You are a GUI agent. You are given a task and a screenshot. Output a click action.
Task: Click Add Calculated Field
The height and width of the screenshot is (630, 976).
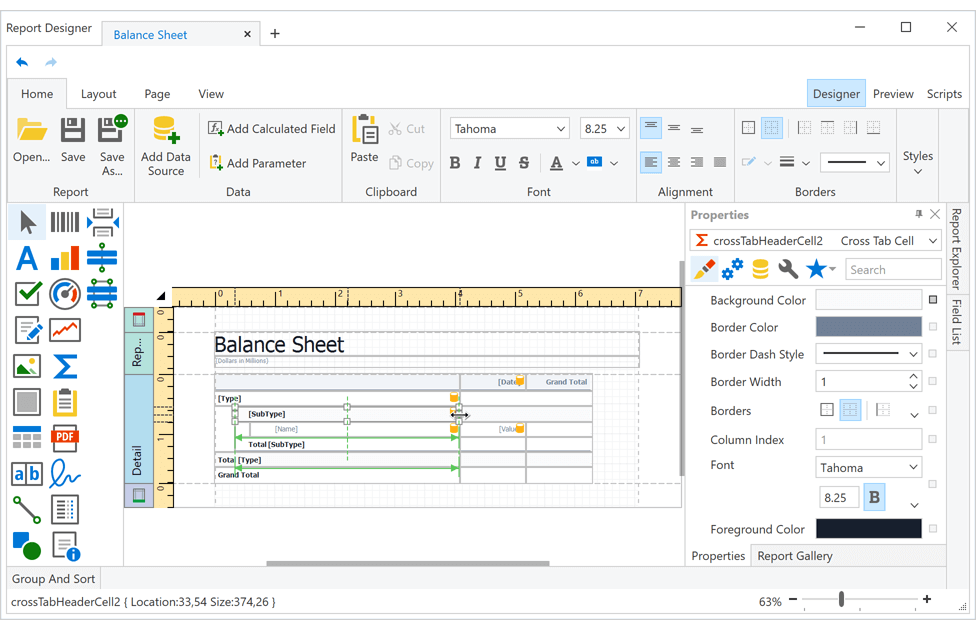(x=270, y=128)
